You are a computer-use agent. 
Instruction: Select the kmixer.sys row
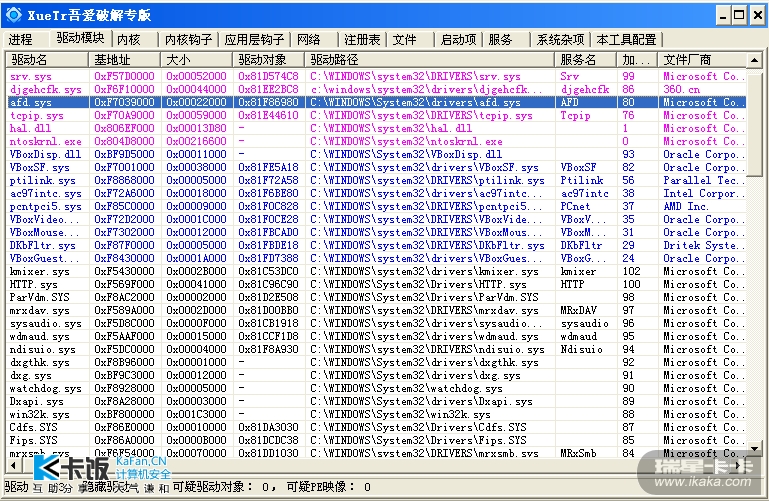click(376, 272)
